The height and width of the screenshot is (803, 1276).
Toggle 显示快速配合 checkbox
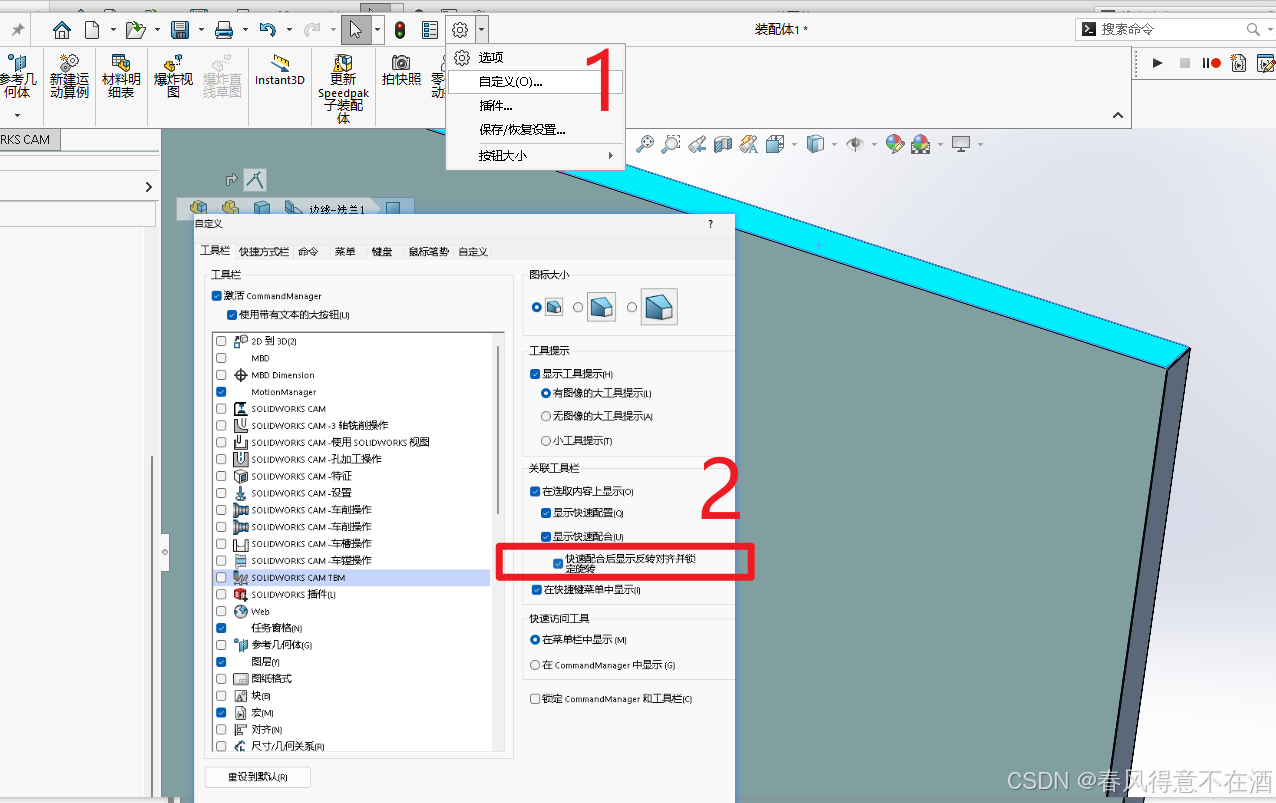click(546, 537)
